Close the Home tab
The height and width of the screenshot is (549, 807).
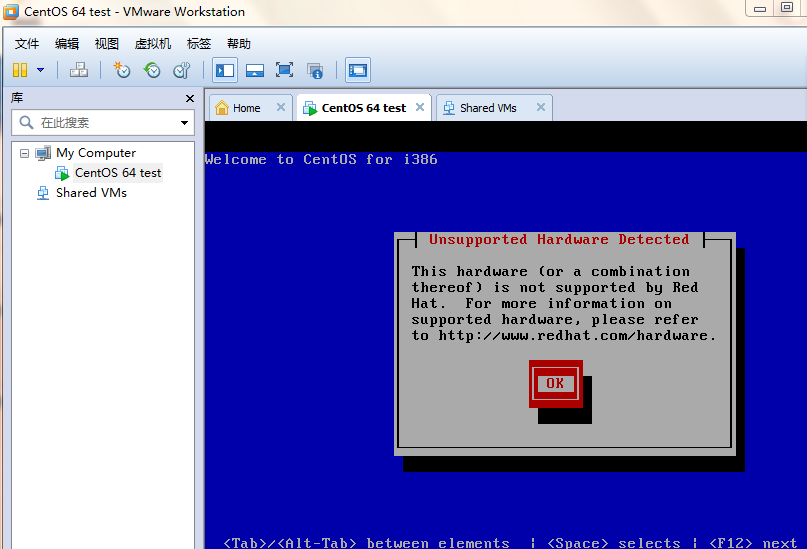pos(280,107)
